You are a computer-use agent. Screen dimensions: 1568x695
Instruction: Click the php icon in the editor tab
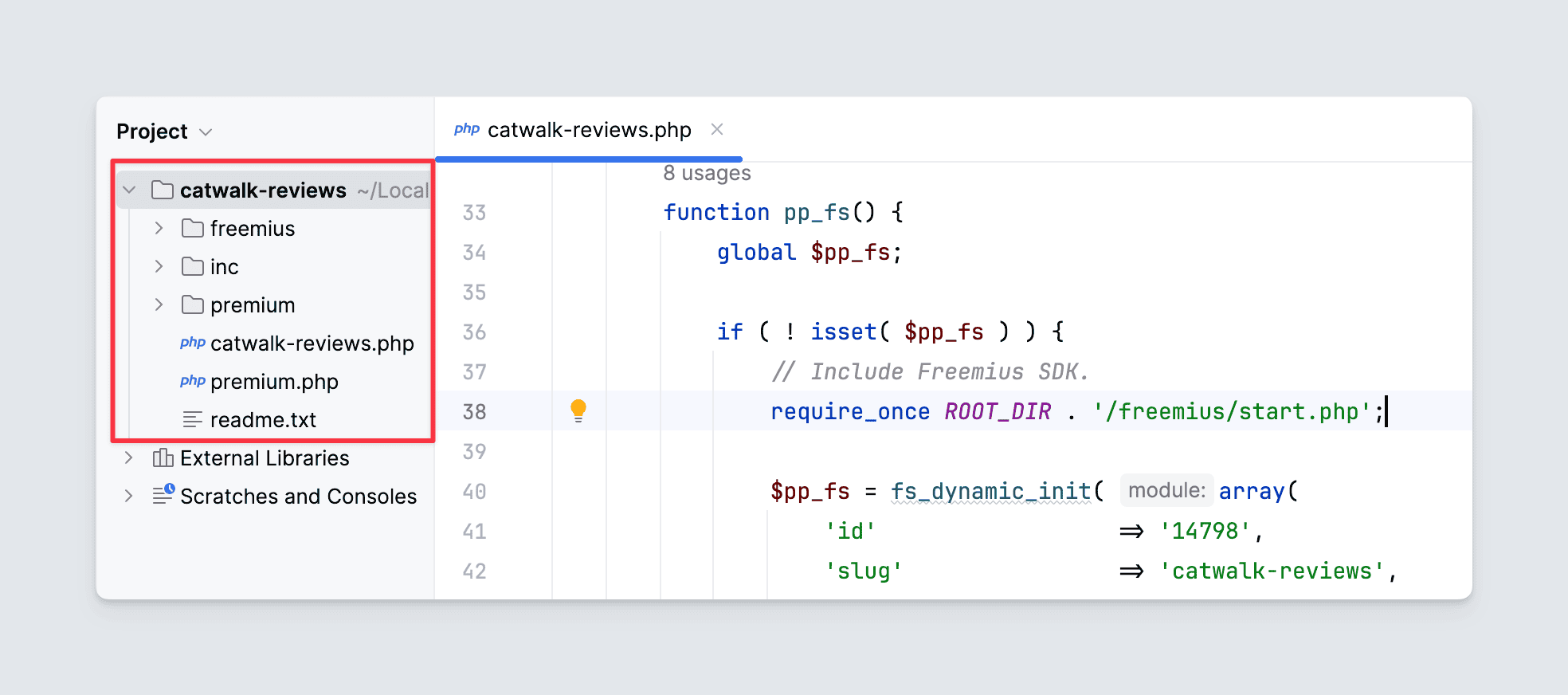467,129
